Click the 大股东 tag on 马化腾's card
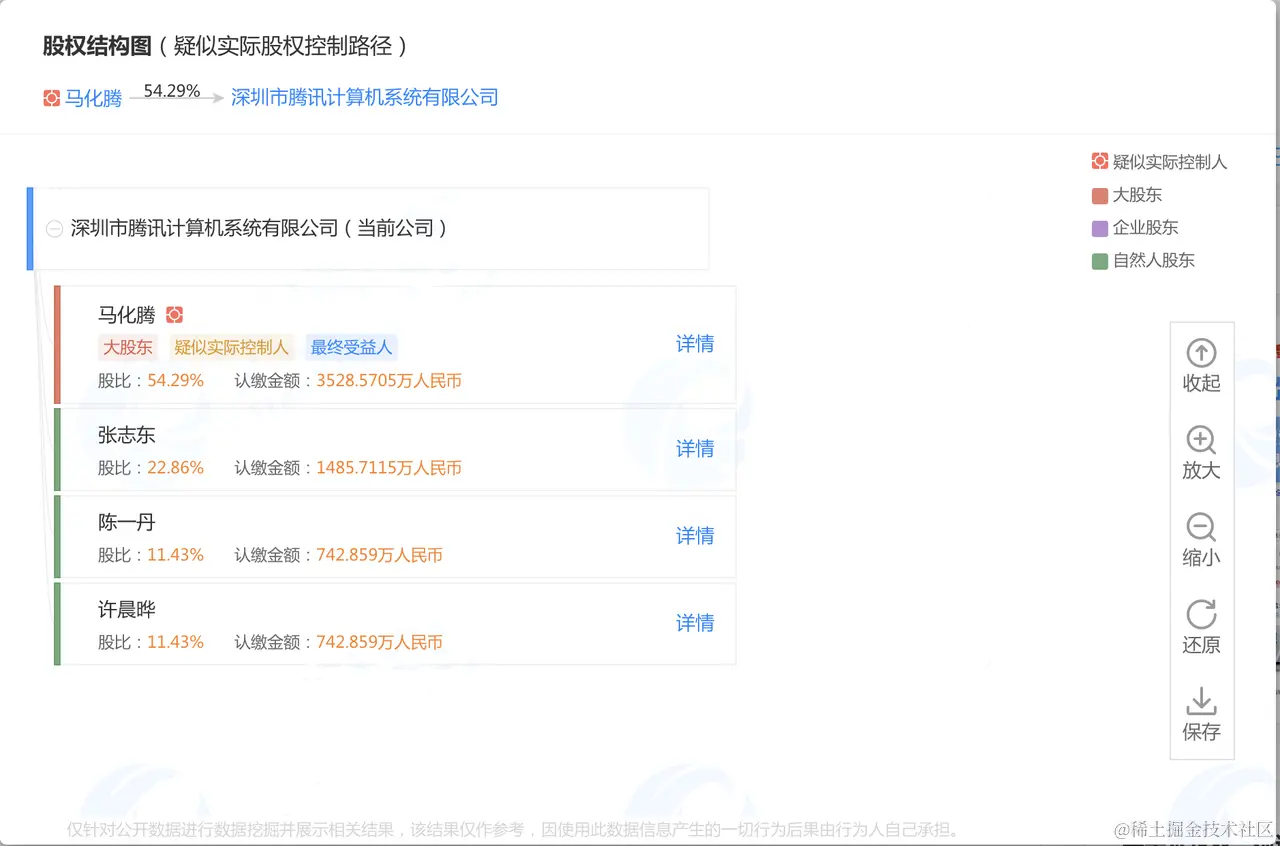Image resolution: width=1280 pixels, height=846 pixels. (128, 347)
